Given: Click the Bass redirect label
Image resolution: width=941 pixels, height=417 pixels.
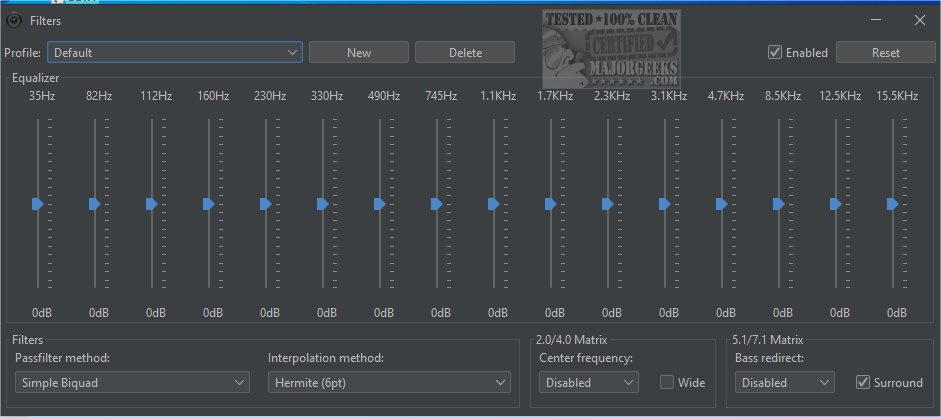Looking at the screenshot, I should coord(769,358).
